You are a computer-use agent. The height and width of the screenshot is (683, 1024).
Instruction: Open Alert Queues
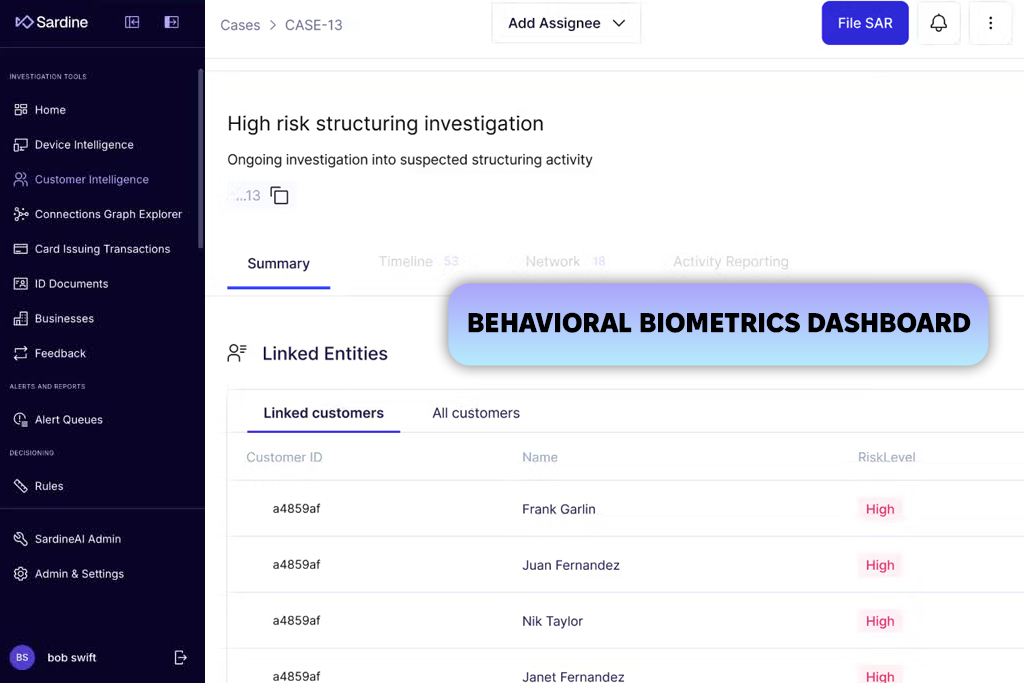click(69, 420)
